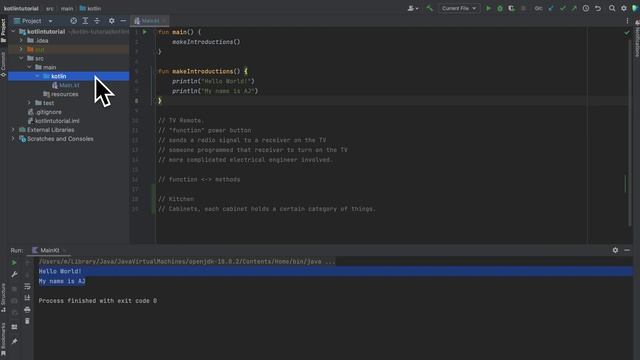640x360 pixels.
Task: Toggle the Project side tool window tab
Action: [x=3, y=30]
